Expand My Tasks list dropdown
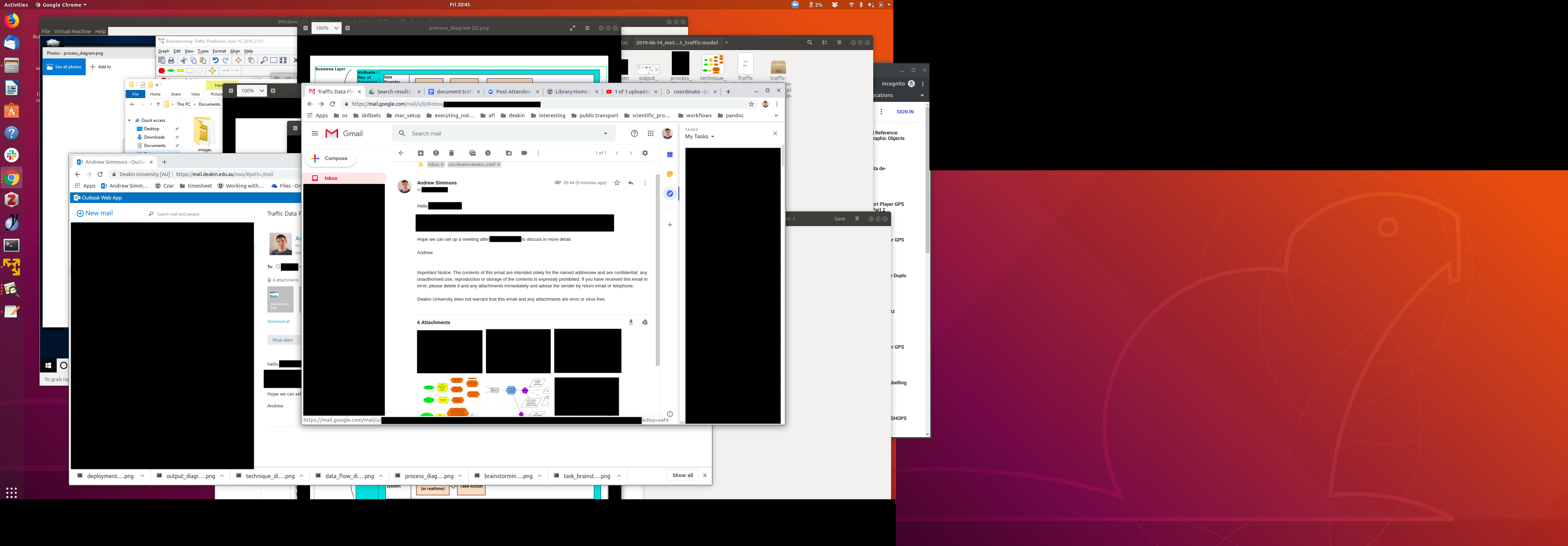1568x546 pixels. click(712, 137)
